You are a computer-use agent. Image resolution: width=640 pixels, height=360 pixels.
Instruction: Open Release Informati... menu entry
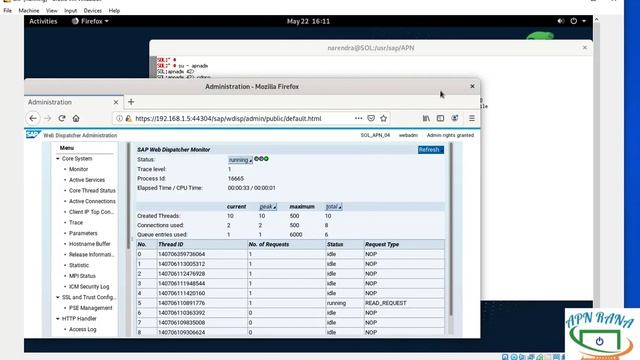pos(91,255)
